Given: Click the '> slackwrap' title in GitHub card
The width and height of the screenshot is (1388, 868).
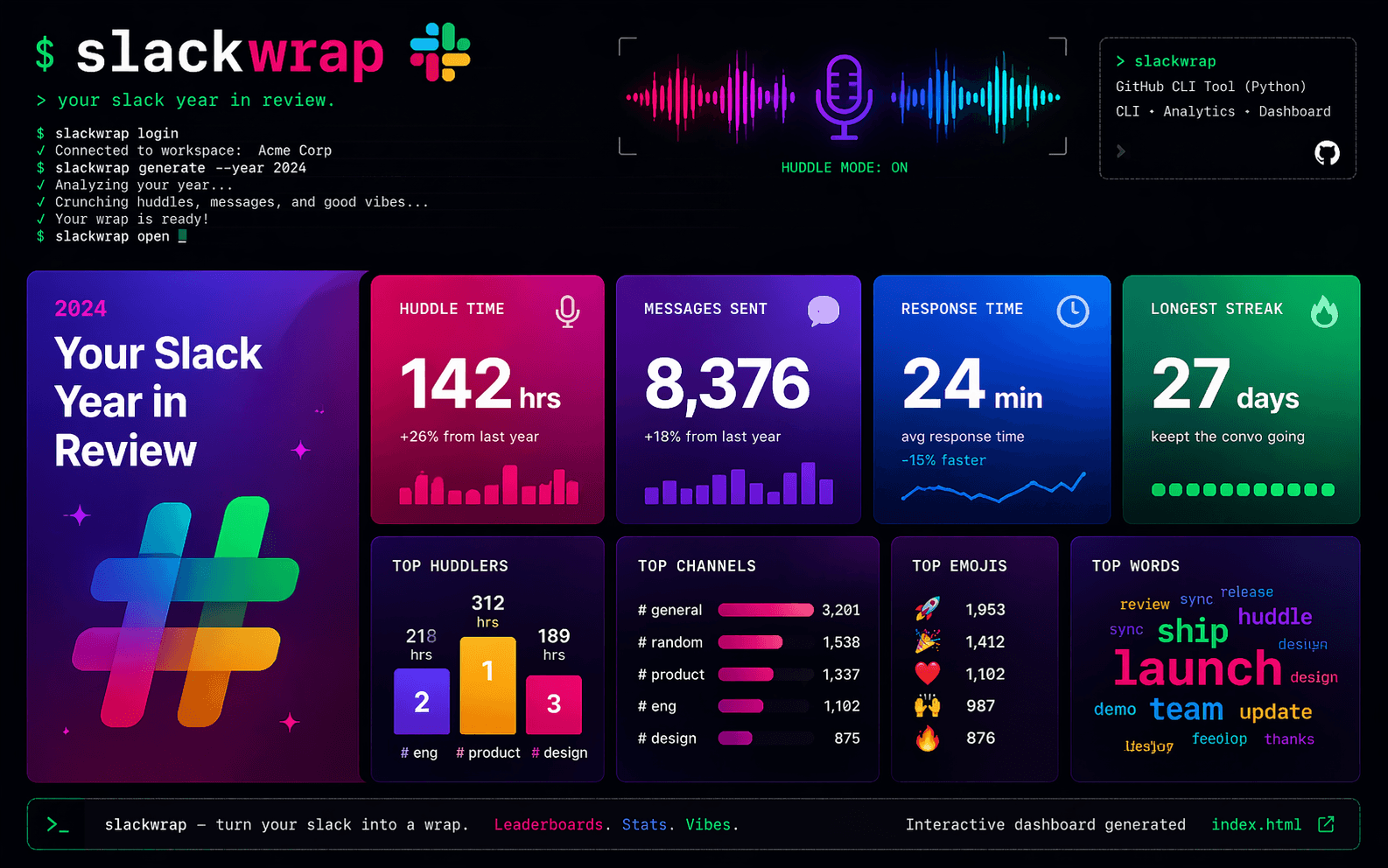Looking at the screenshot, I should click(x=1166, y=61).
